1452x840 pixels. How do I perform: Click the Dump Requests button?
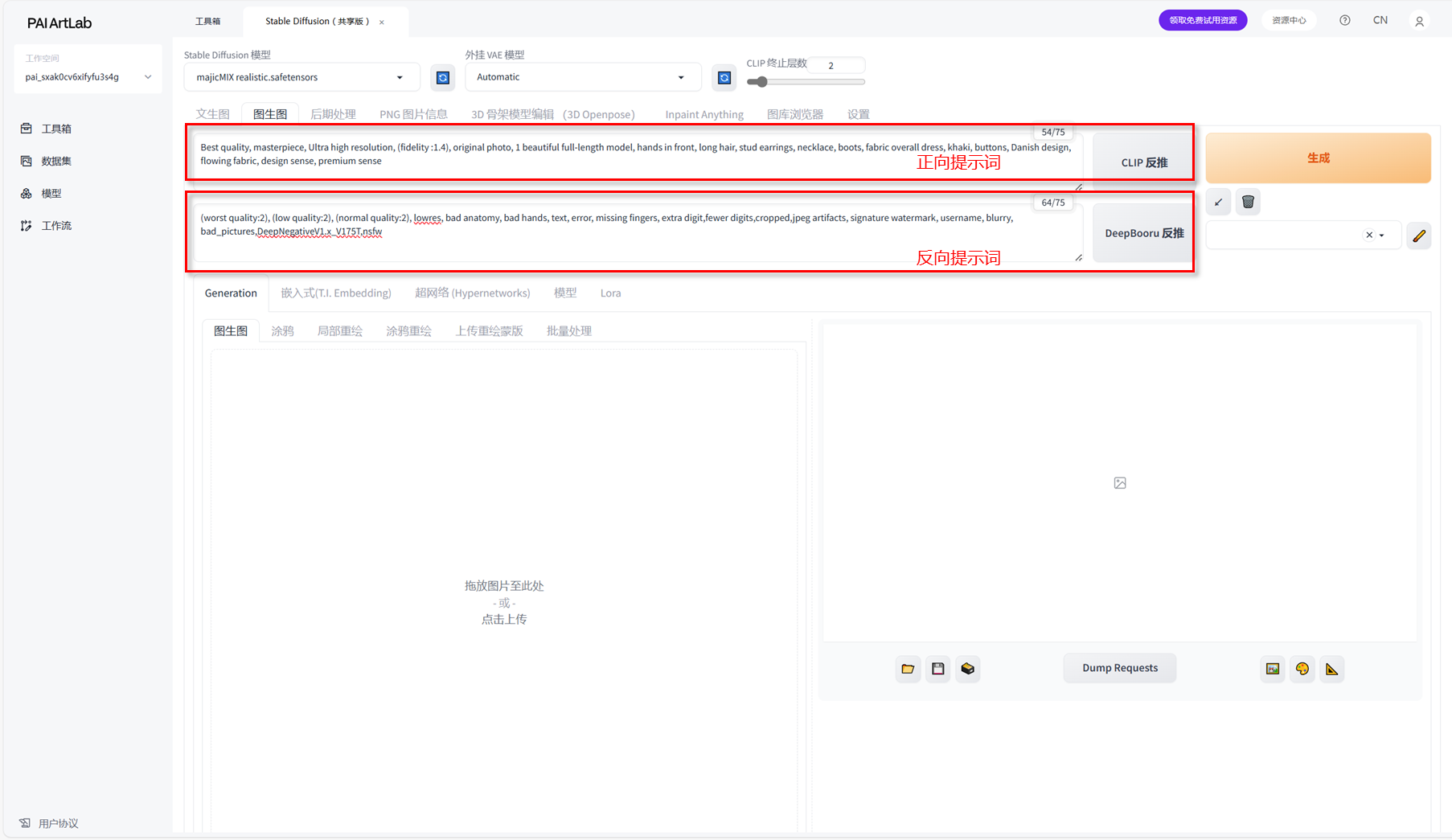point(1120,668)
